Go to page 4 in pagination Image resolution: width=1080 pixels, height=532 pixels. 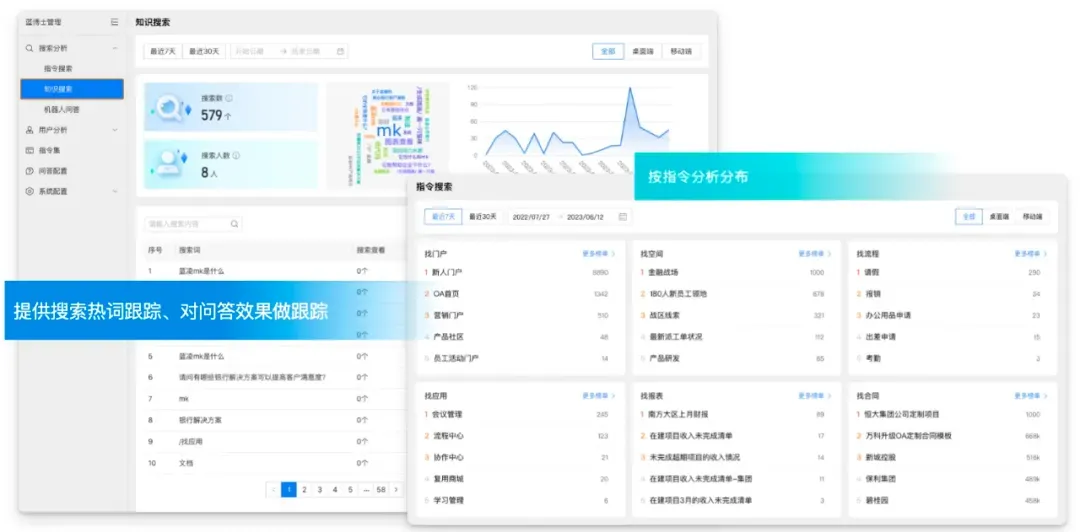335,490
